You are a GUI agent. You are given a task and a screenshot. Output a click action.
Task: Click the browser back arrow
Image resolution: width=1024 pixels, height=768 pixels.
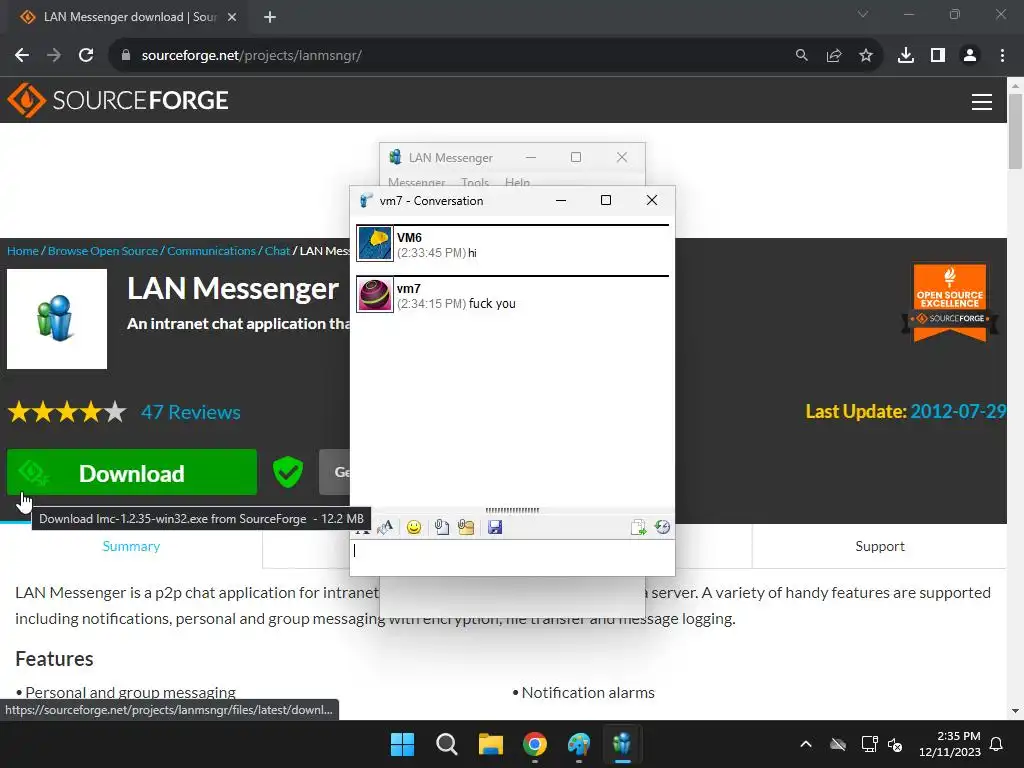pyautogui.click(x=22, y=56)
